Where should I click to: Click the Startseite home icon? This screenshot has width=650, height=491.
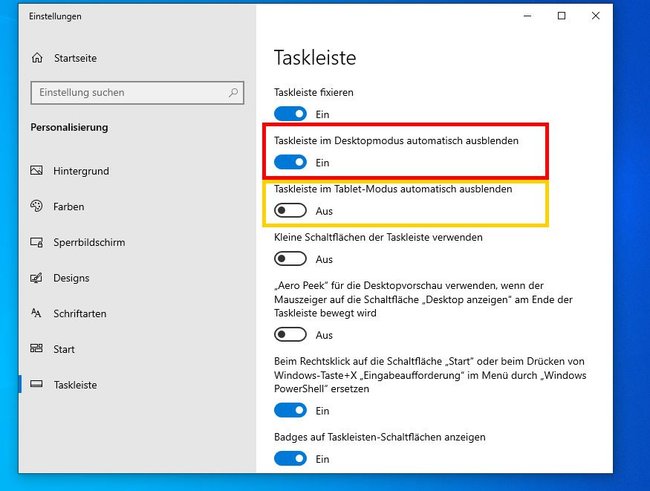(x=37, y=58)
